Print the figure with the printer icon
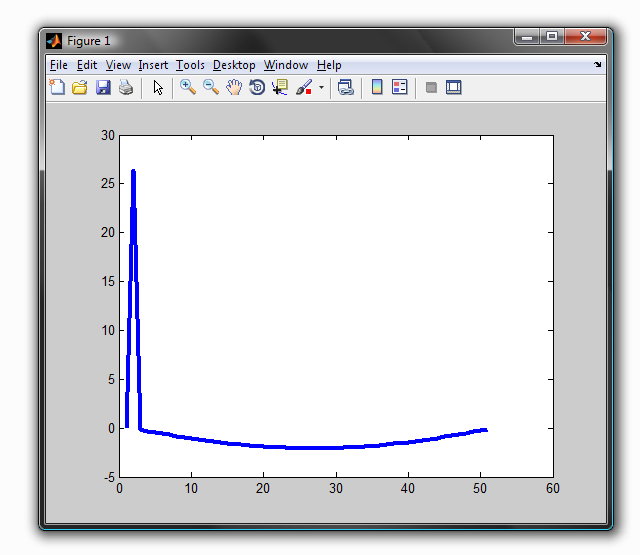This screenshot has height=555, width=640. [x=126, y=88]
